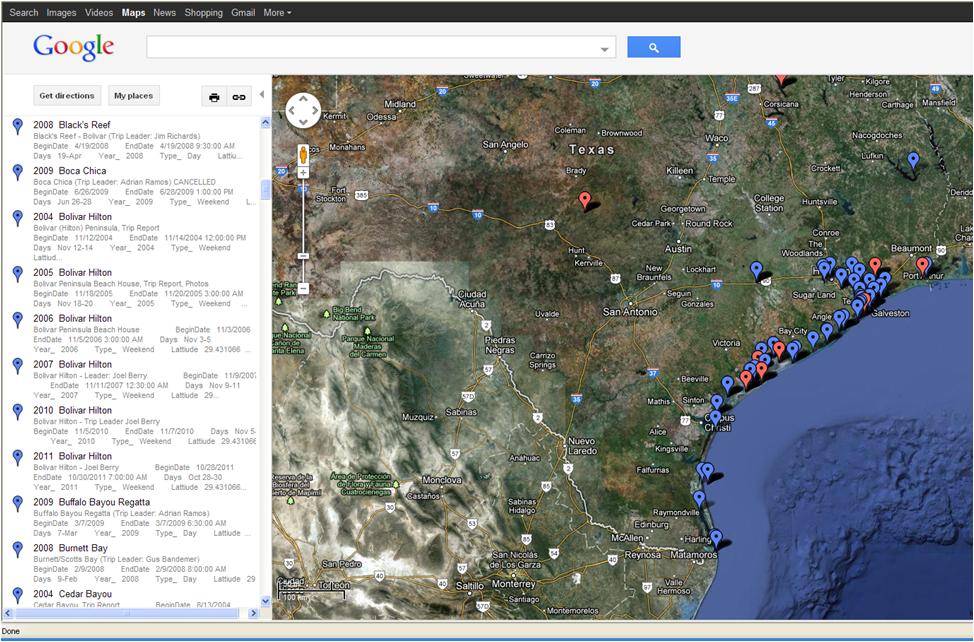Click the pin icon beside 2009 Boca Chica
The image size is (974, 642).
[18, 172]
